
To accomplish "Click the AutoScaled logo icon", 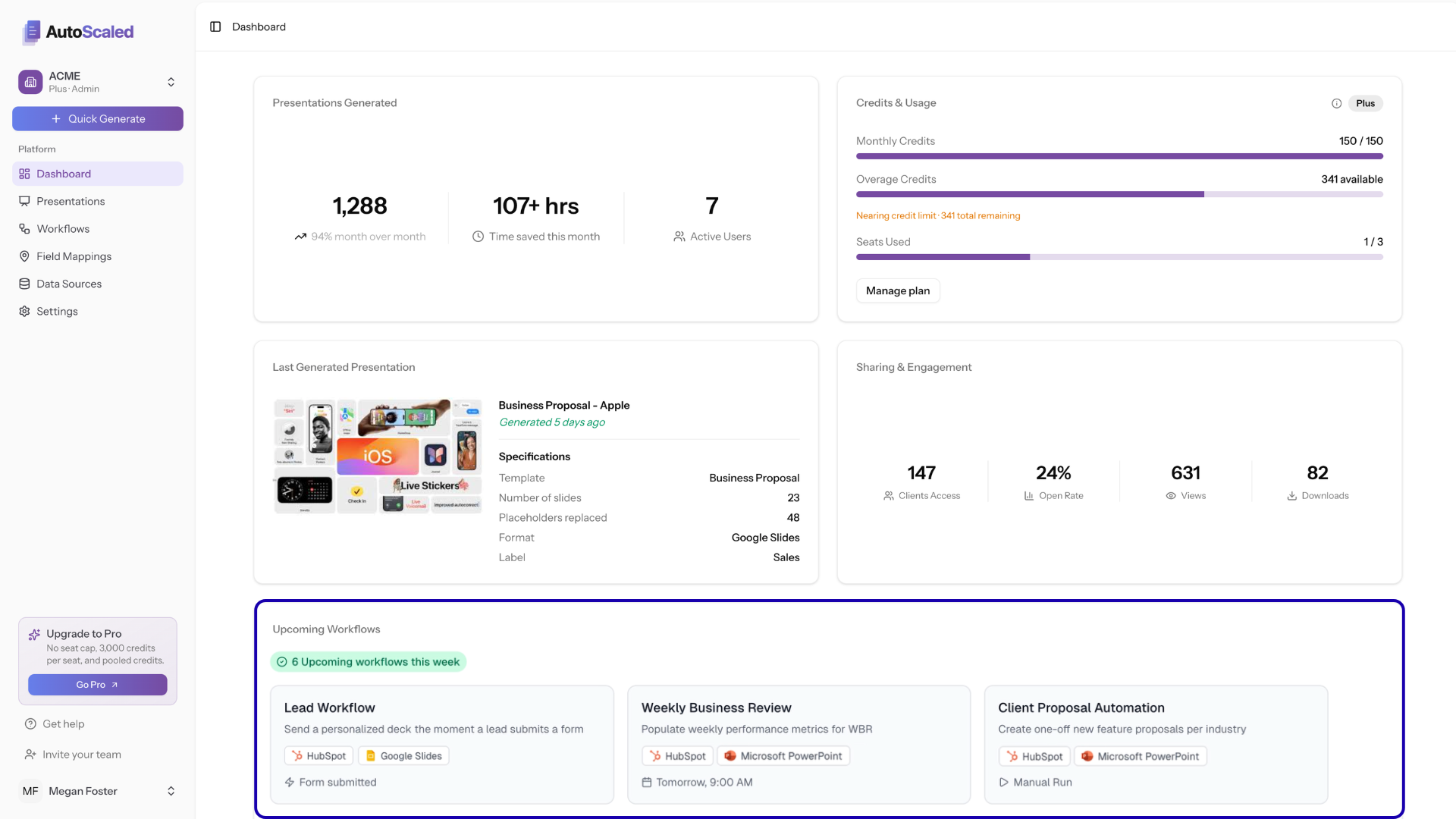I will (31, 32).
